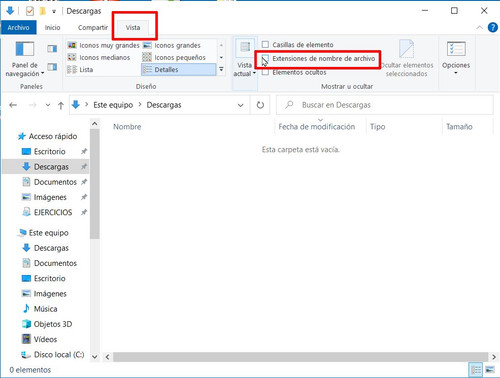Open pinned Escritorio under Acceso rápido
This screenshot has width=500, height=378.
49,151
